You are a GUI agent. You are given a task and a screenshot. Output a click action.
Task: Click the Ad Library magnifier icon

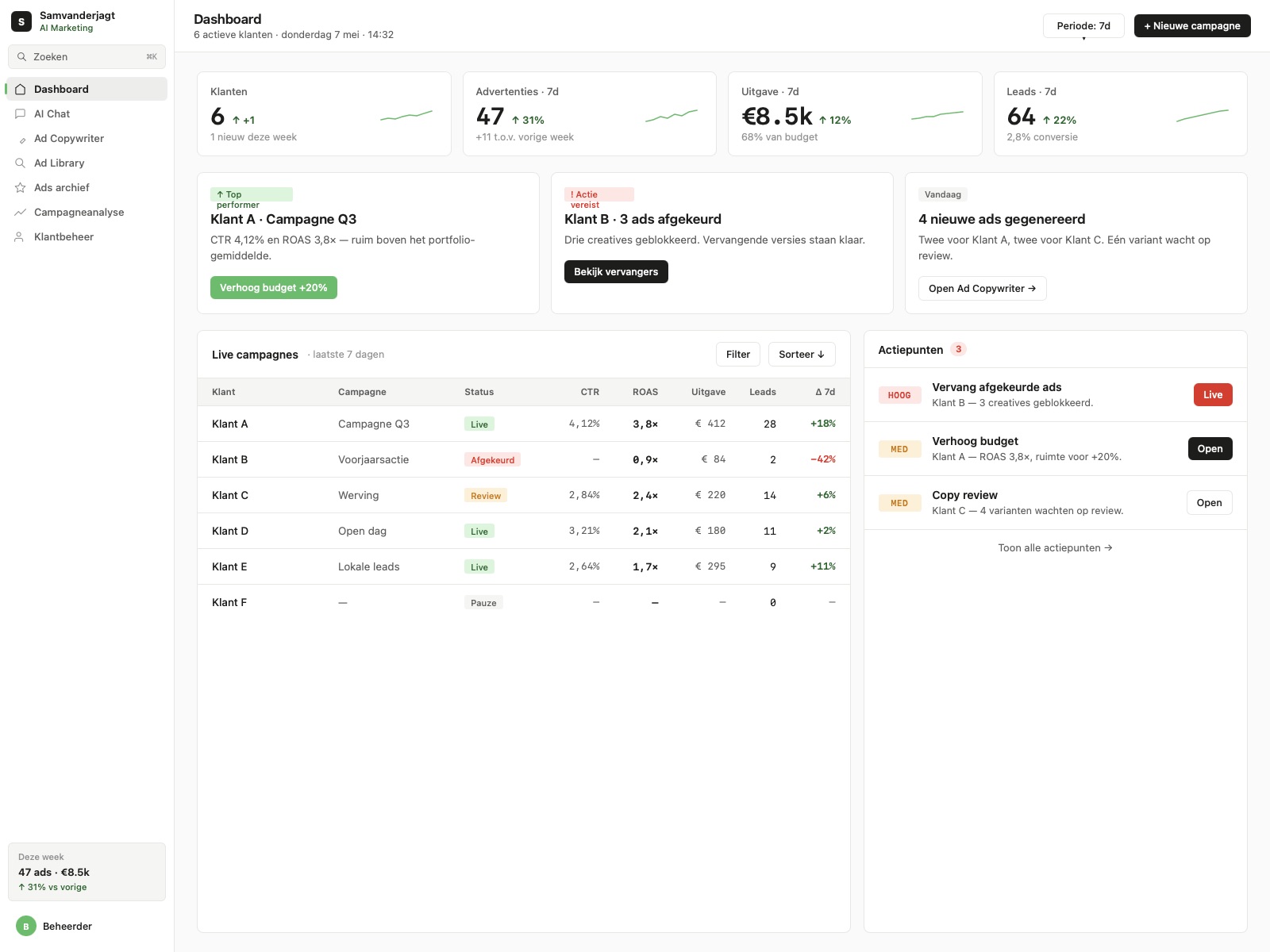pyautogui.click(x=21, y=163)
